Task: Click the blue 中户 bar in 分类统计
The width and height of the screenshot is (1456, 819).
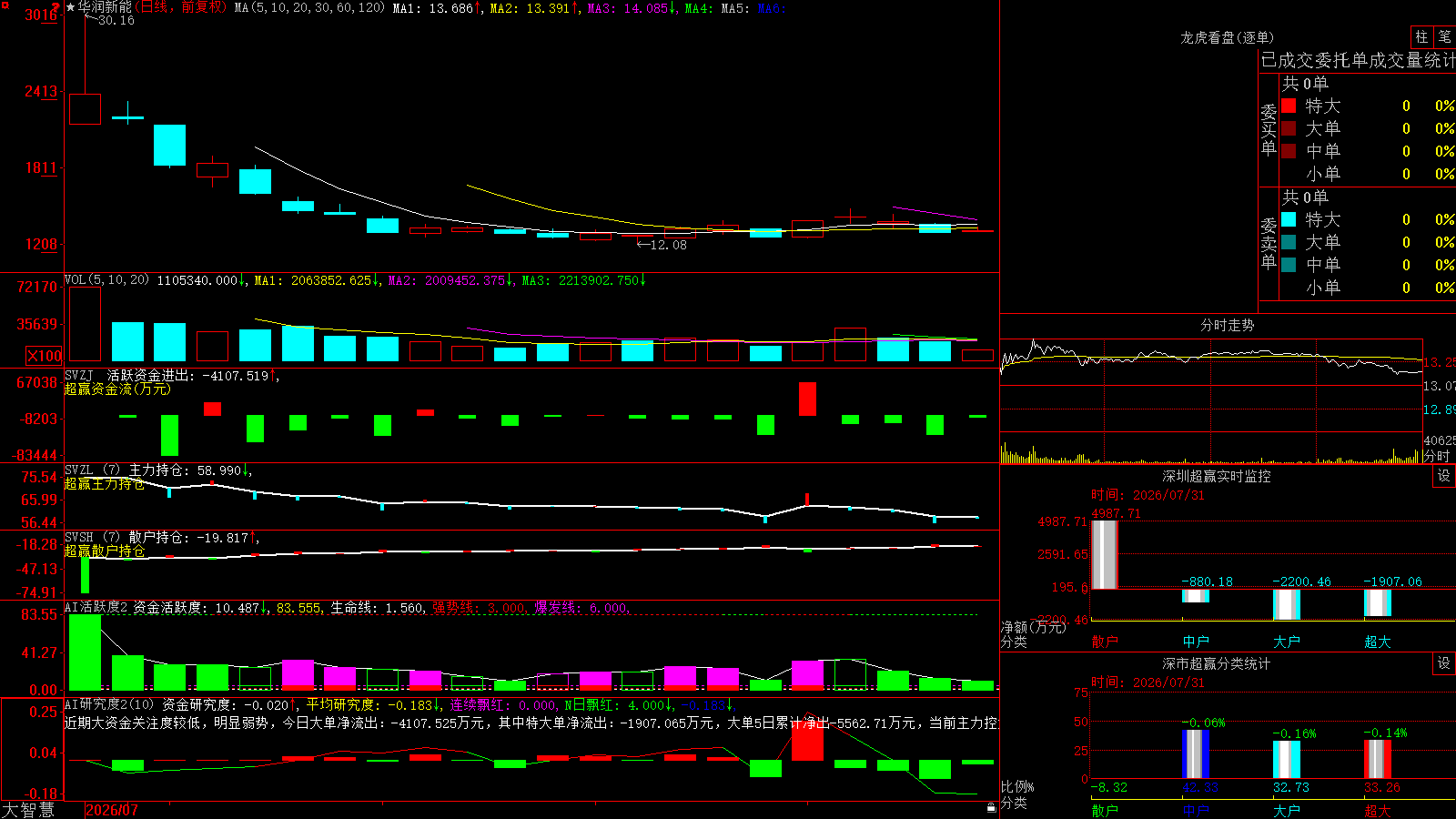Action: (1195, 753)
